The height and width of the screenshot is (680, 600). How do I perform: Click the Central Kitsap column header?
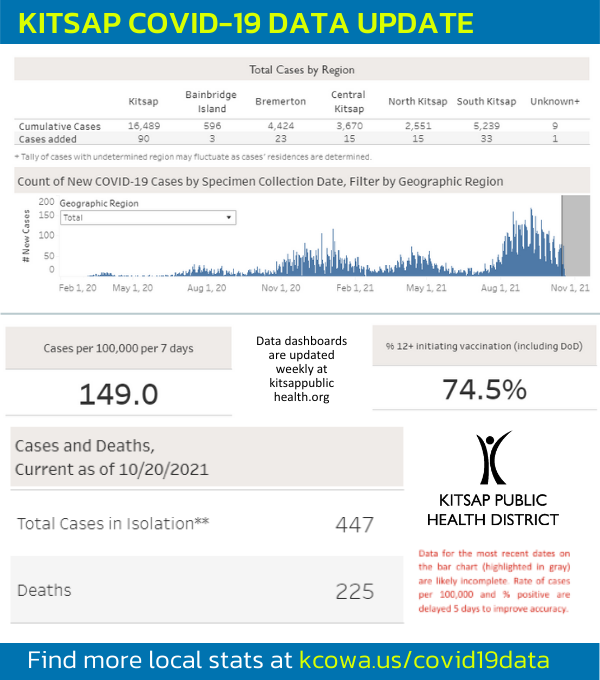348,102
